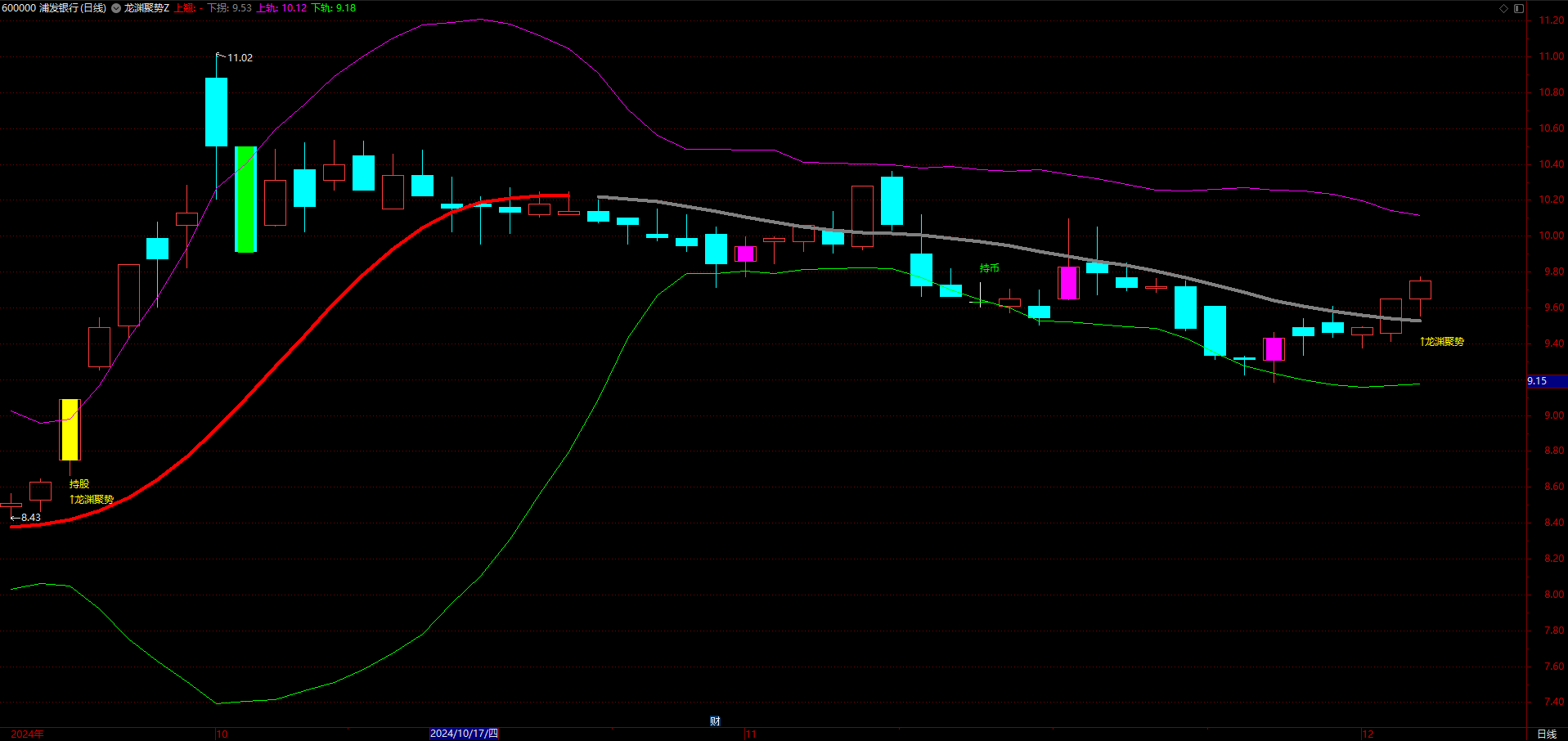Click the 下轨: 9.18 value label
This screenshot has height=741, width=1568.
[x=334, y=8]
